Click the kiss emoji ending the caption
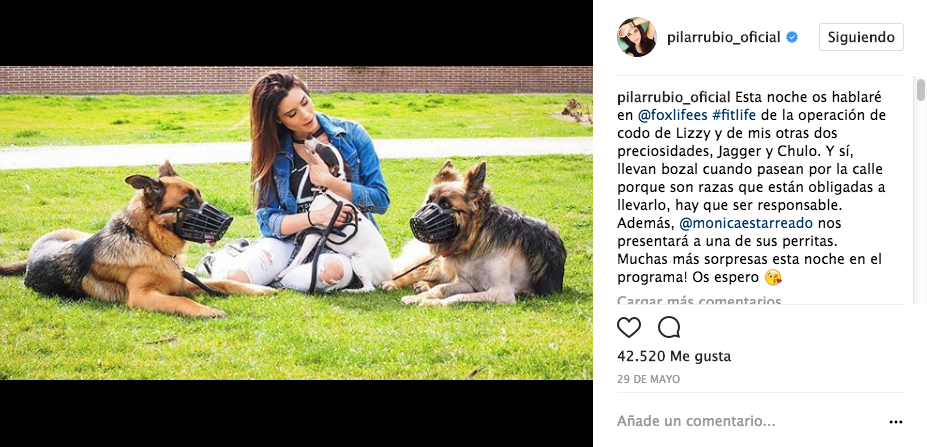 773,277
